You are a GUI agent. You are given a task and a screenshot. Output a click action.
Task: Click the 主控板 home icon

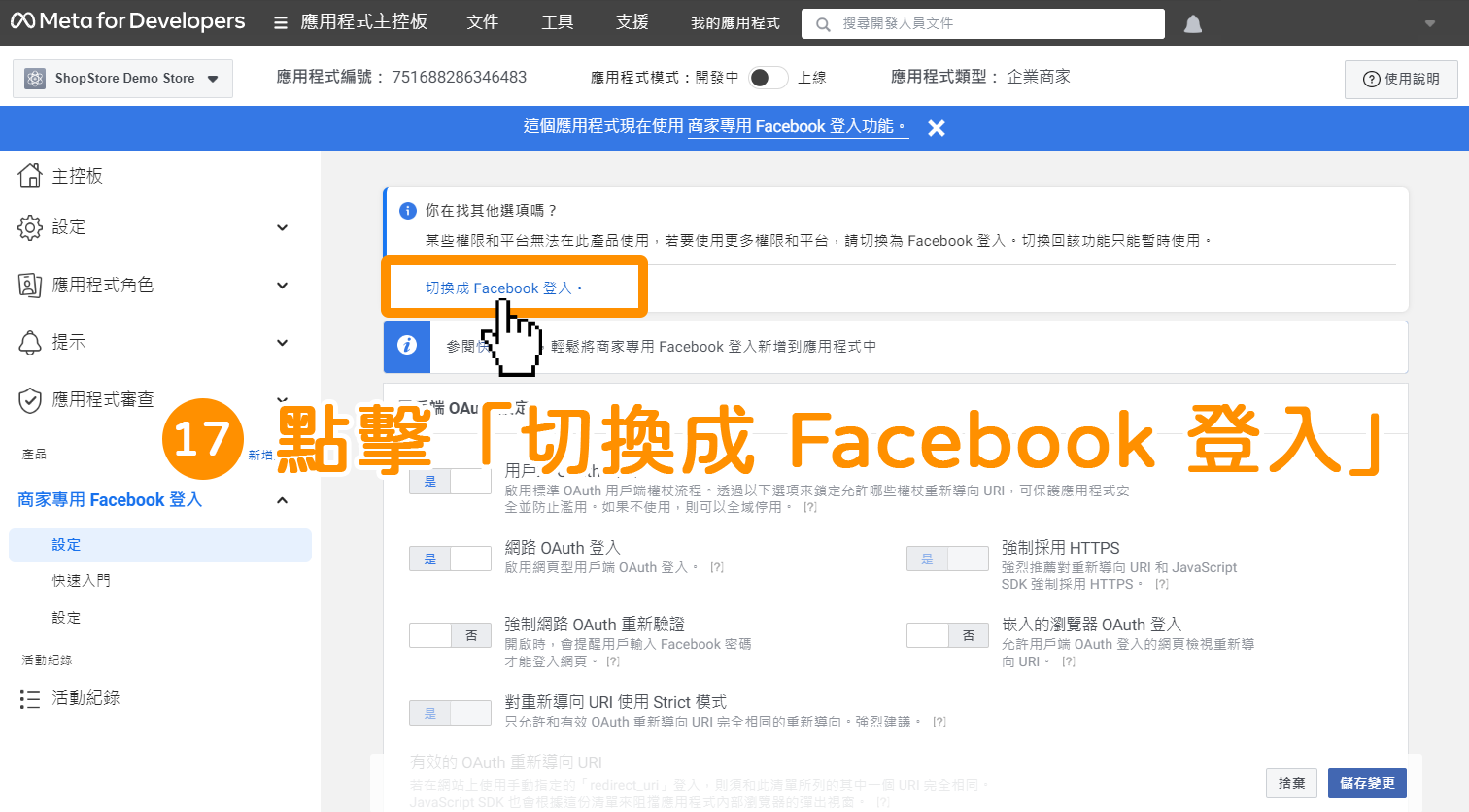(x=30, y=175)
